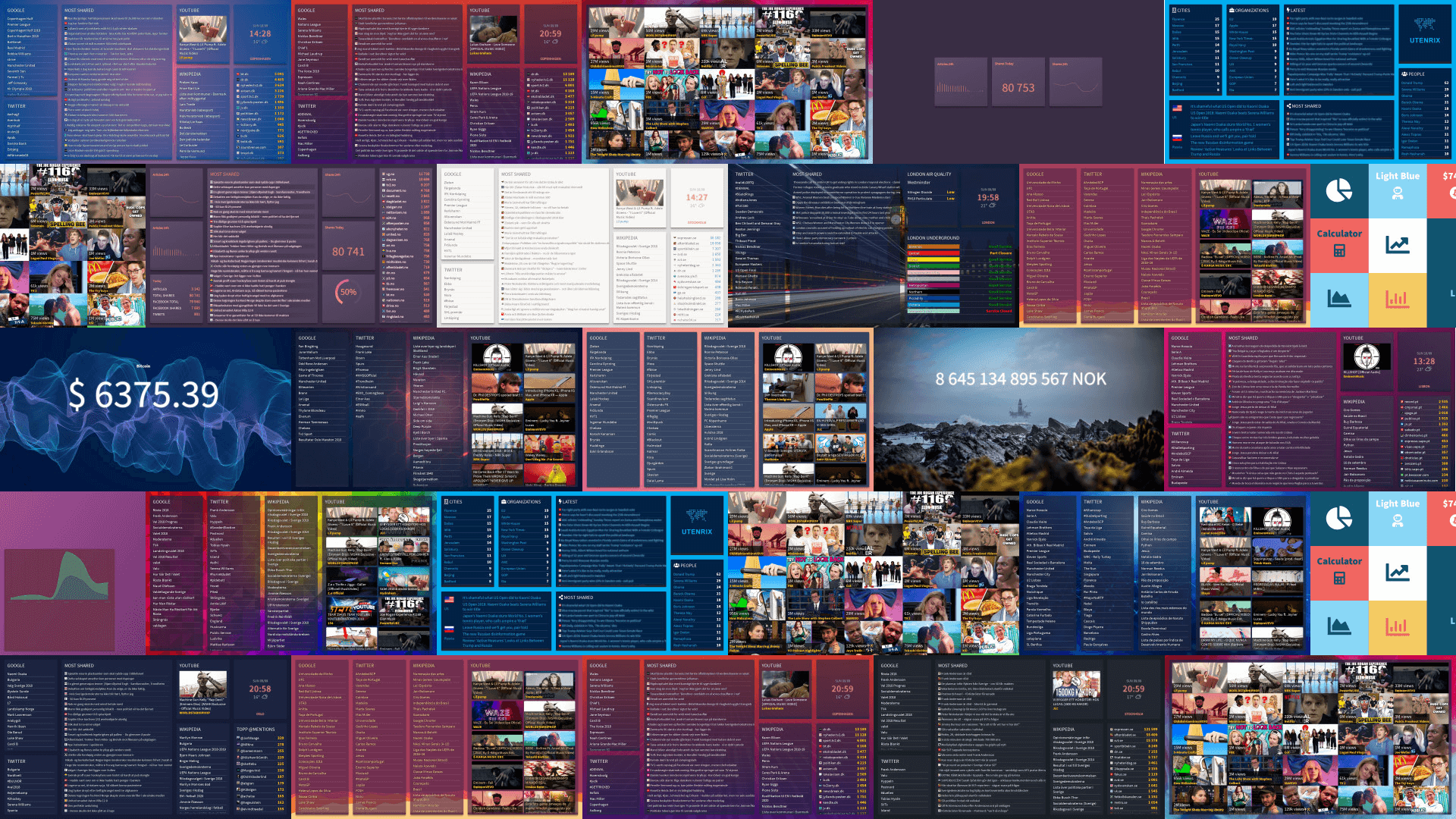Click the 80 741 shares counter
This screenshot has width=1456, height=819.
348,252
